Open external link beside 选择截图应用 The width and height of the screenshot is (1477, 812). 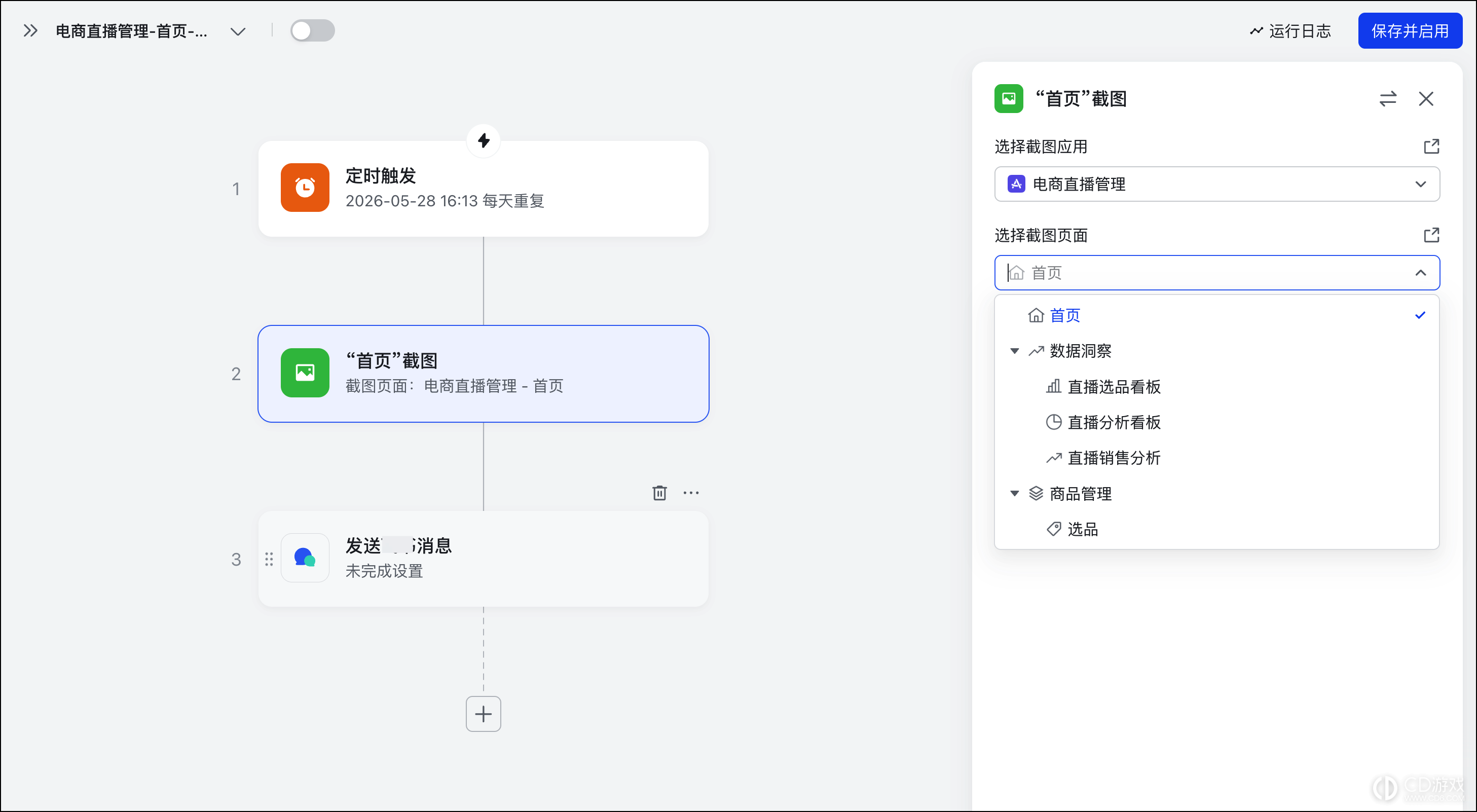coord(1431,147)
